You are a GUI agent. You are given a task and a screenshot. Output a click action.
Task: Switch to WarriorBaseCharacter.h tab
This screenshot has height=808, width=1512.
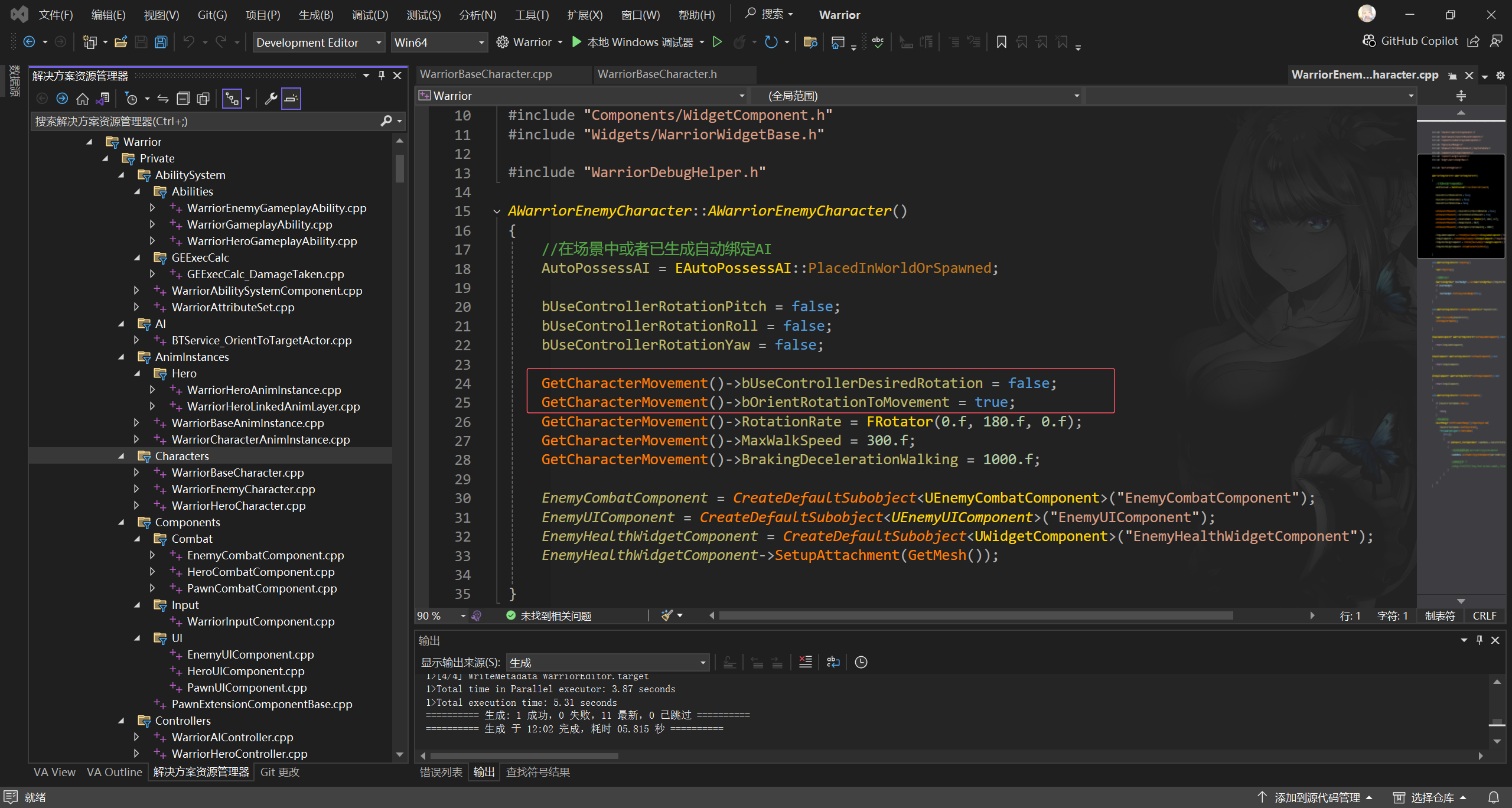[x=657, y=74]
